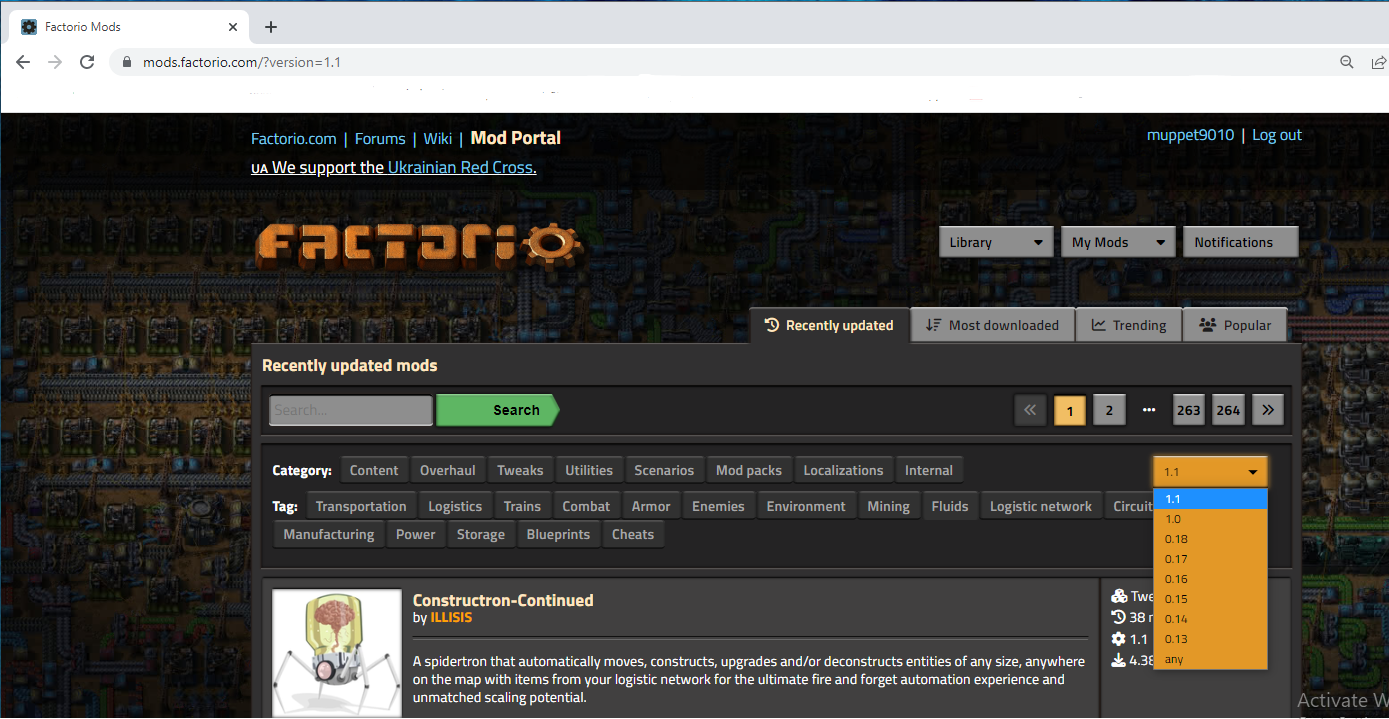Click the share page icon

click(1379, 62)
